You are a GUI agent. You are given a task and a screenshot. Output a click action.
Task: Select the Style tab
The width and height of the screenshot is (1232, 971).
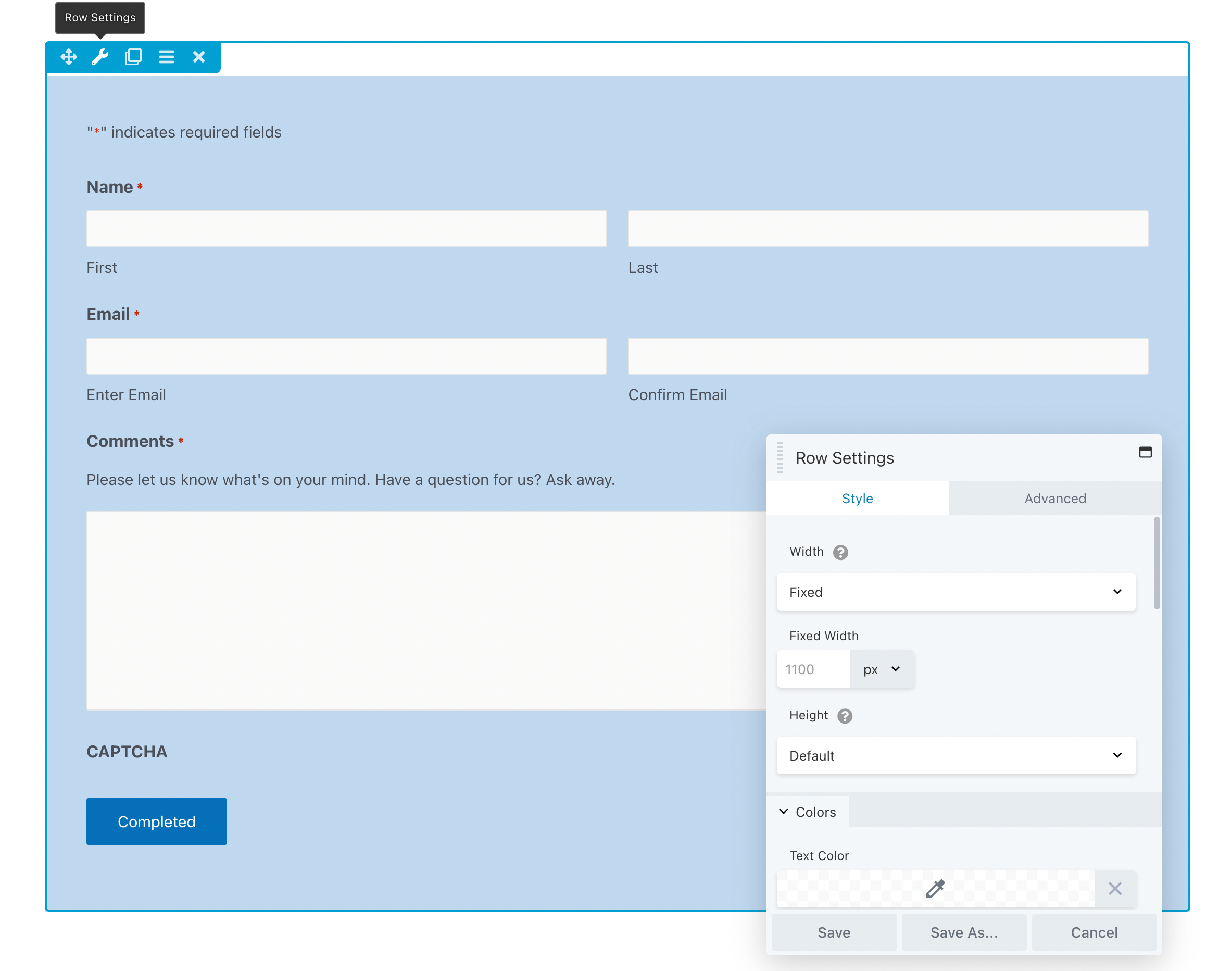pyautogui.click(x=857, y=499)
